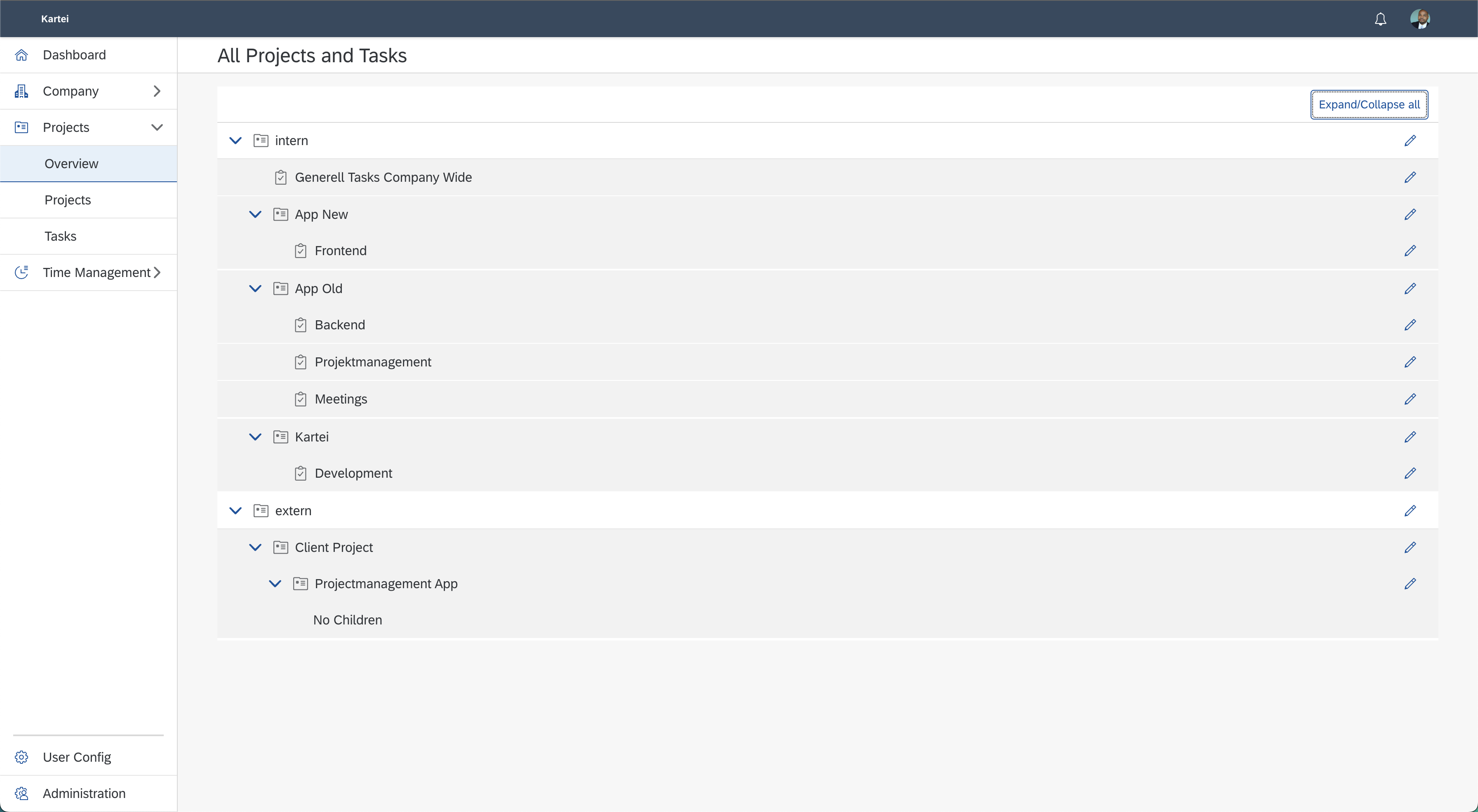
Task: Edit Generell Tasks Company Wide pencil icon
Action: 1410,177
